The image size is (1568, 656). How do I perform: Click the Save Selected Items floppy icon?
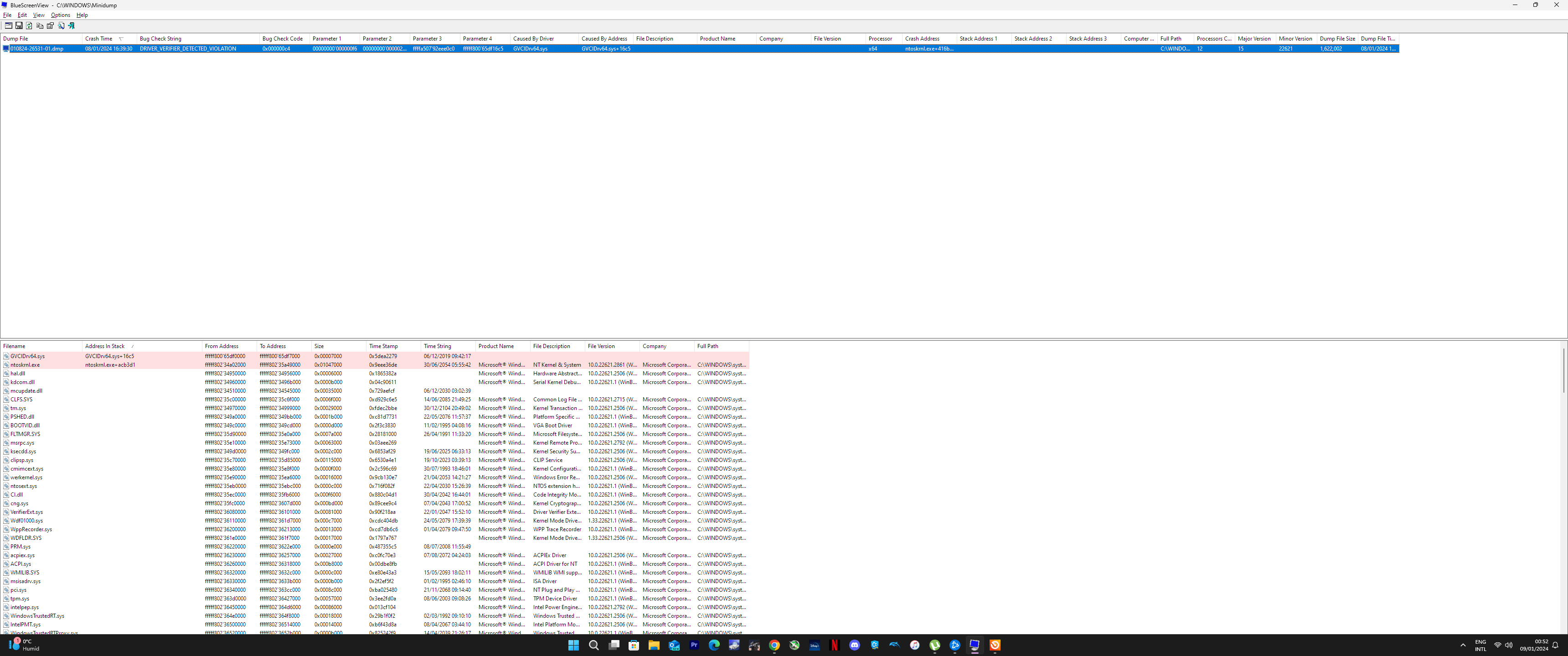(x=19, y=26)
